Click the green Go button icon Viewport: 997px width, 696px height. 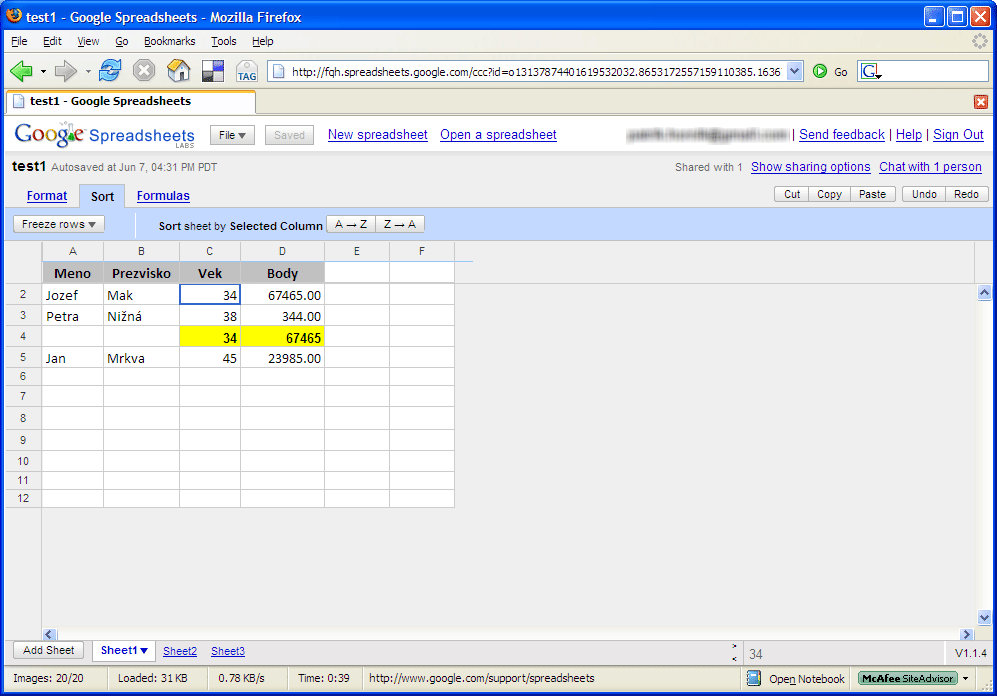tap(820, 71)
